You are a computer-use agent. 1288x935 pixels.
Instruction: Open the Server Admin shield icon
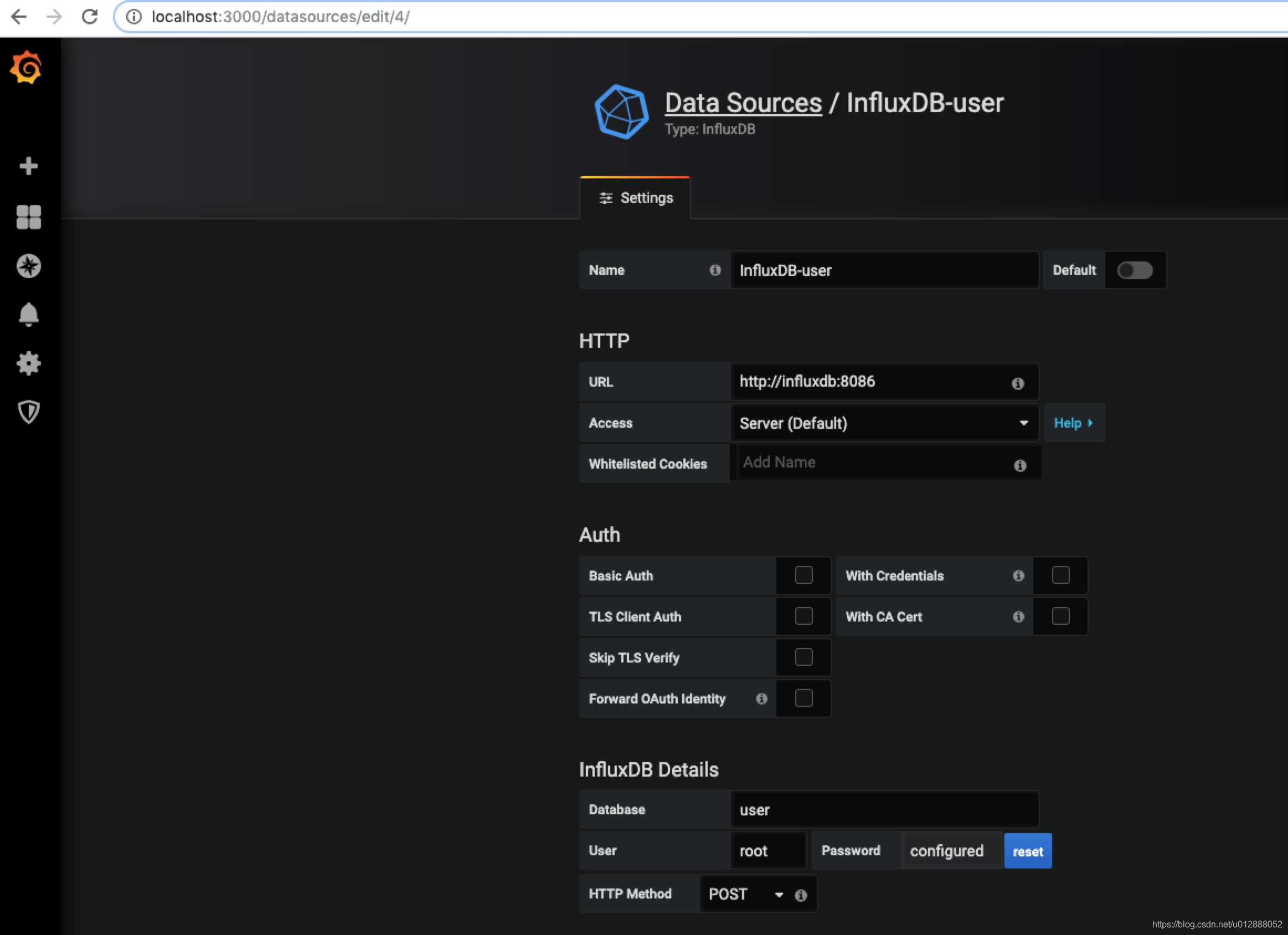coord(28,413)
